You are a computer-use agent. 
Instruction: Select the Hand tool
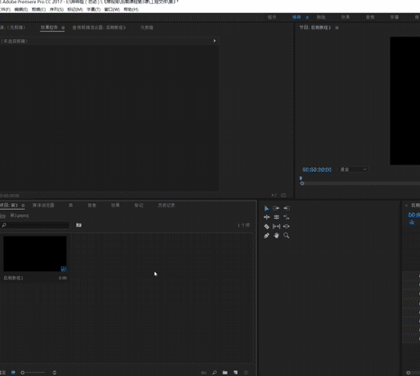pyautogui.click(x=276, y=236)
